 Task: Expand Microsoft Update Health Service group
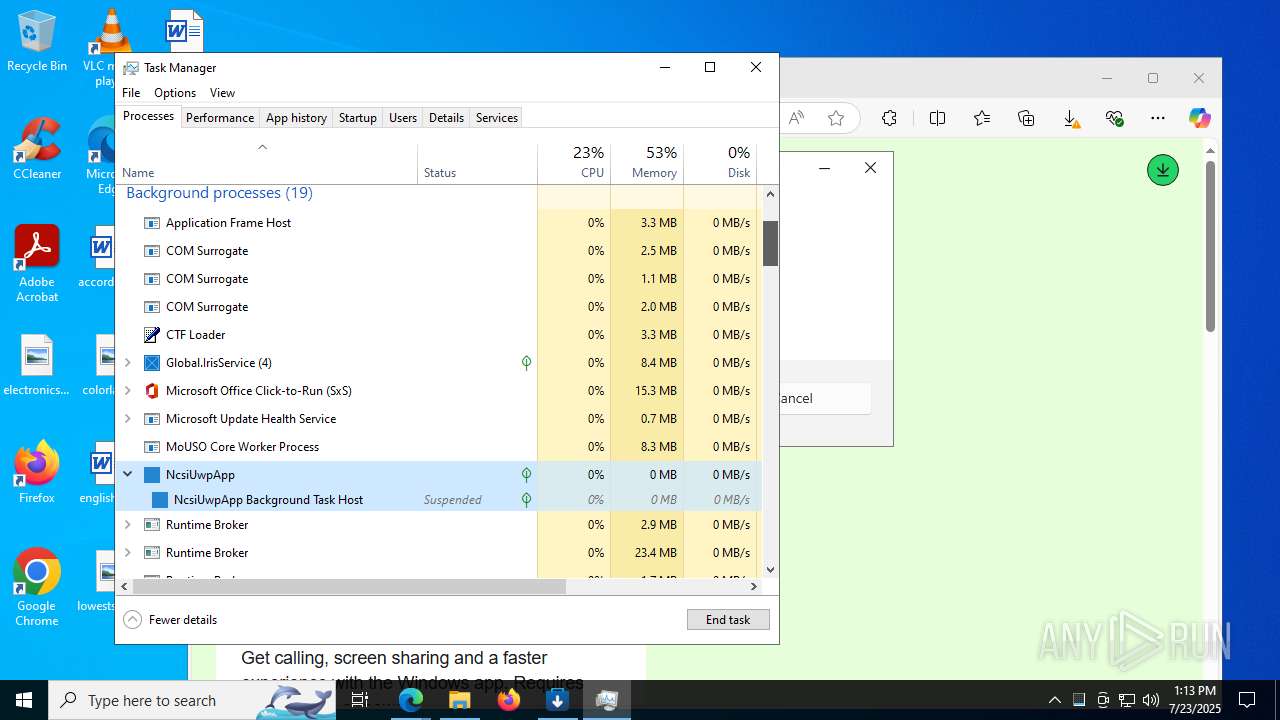(x=128, y=419)
